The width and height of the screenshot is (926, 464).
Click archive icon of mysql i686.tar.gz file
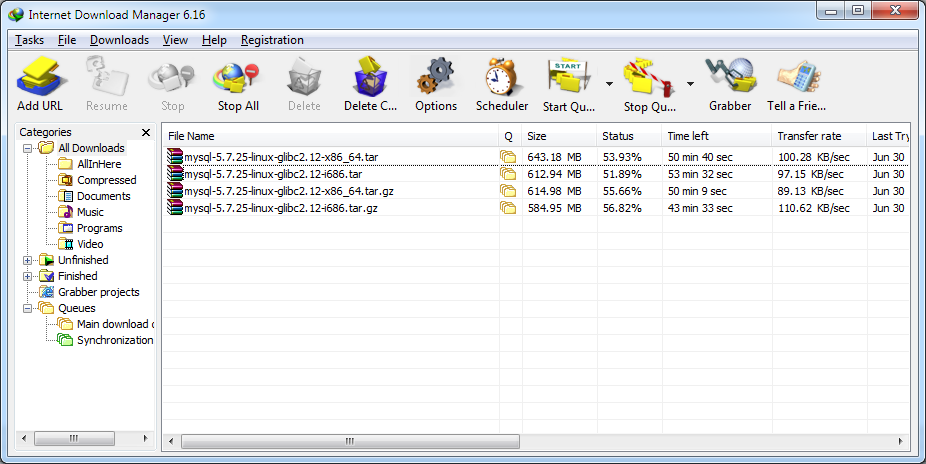(175, 208)
